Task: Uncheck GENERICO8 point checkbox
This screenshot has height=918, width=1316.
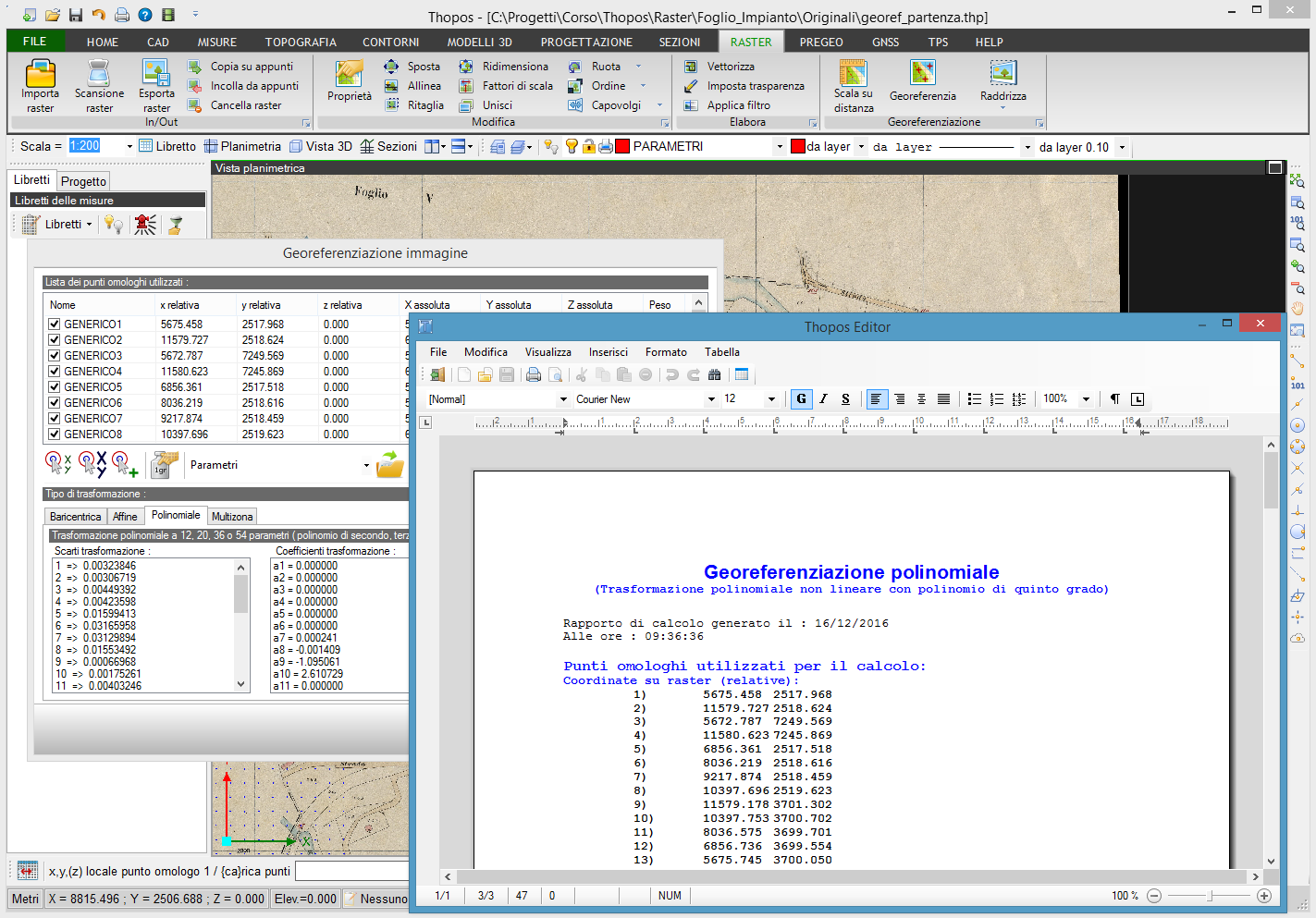Action: pyautogui.click(x=55, y=435)
